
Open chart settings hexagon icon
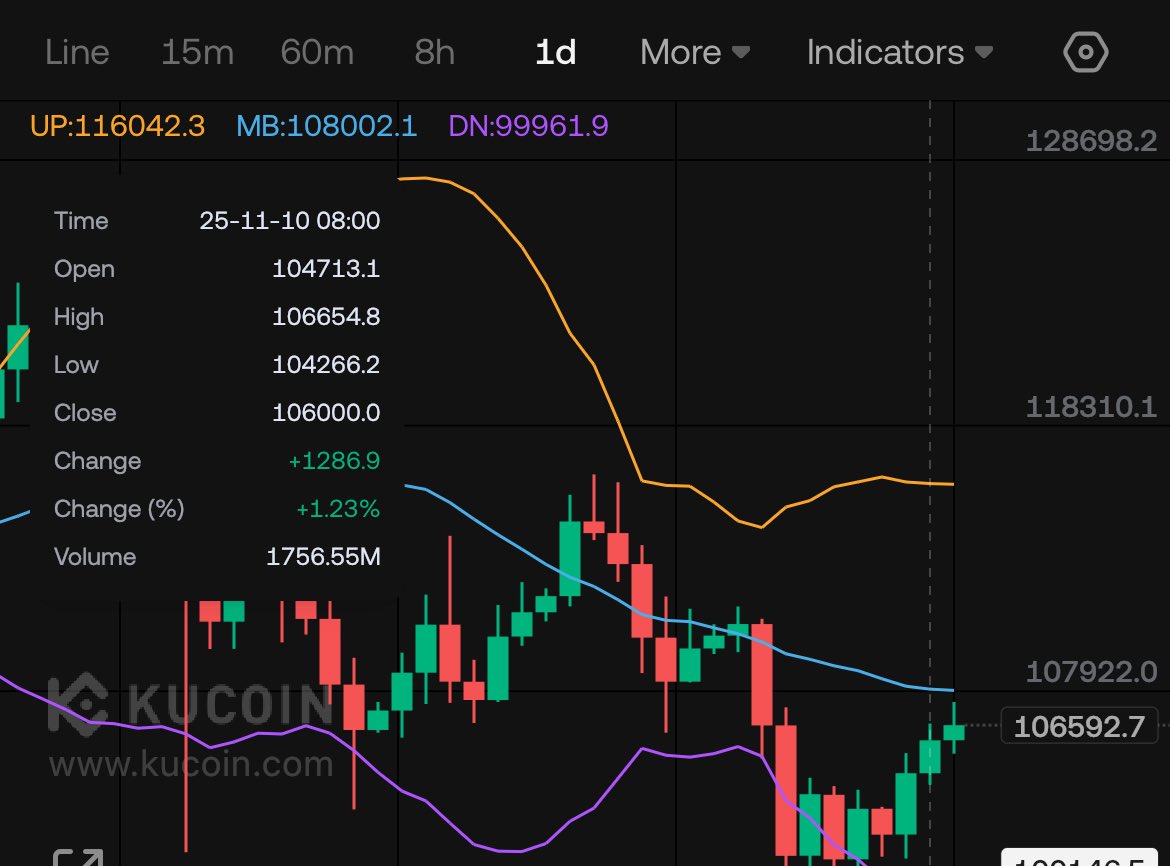1086,52
